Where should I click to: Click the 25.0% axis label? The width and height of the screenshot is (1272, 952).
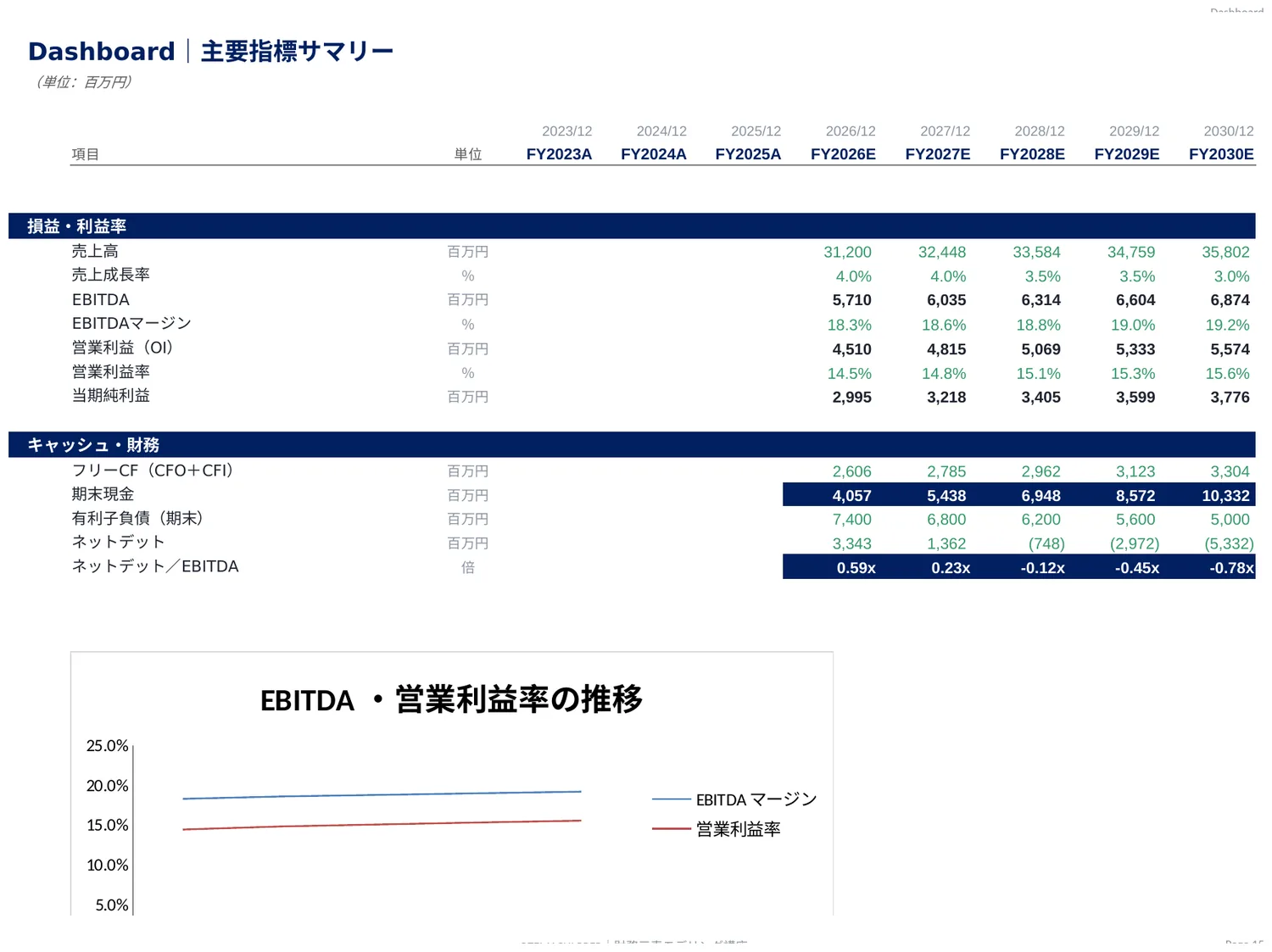click(107, 746)
